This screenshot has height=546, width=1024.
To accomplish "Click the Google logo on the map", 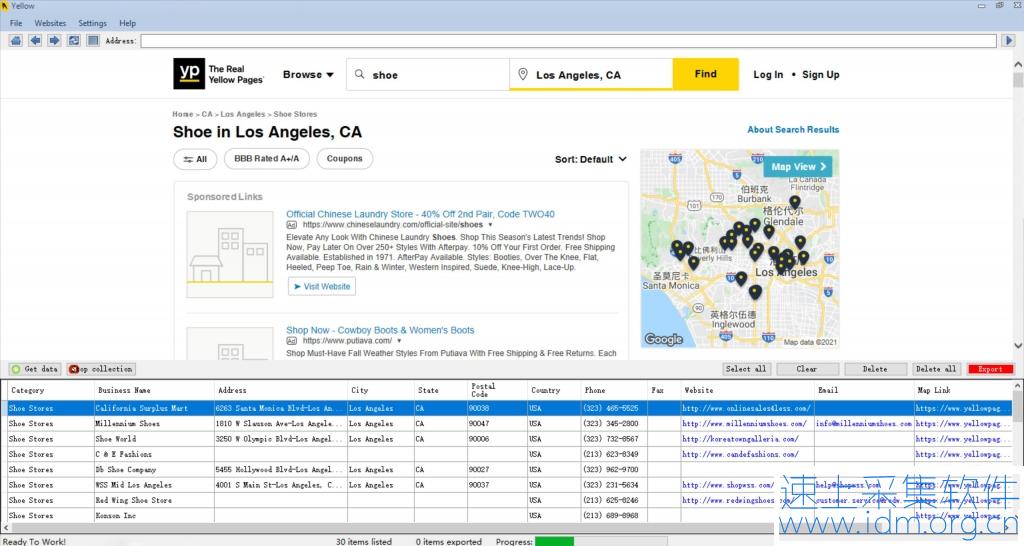I will tap(664, 339).
